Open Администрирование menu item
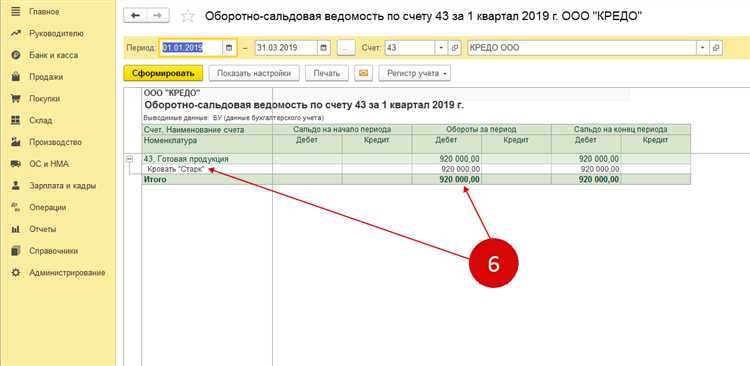The image size is (750, 366). point(67,273)
